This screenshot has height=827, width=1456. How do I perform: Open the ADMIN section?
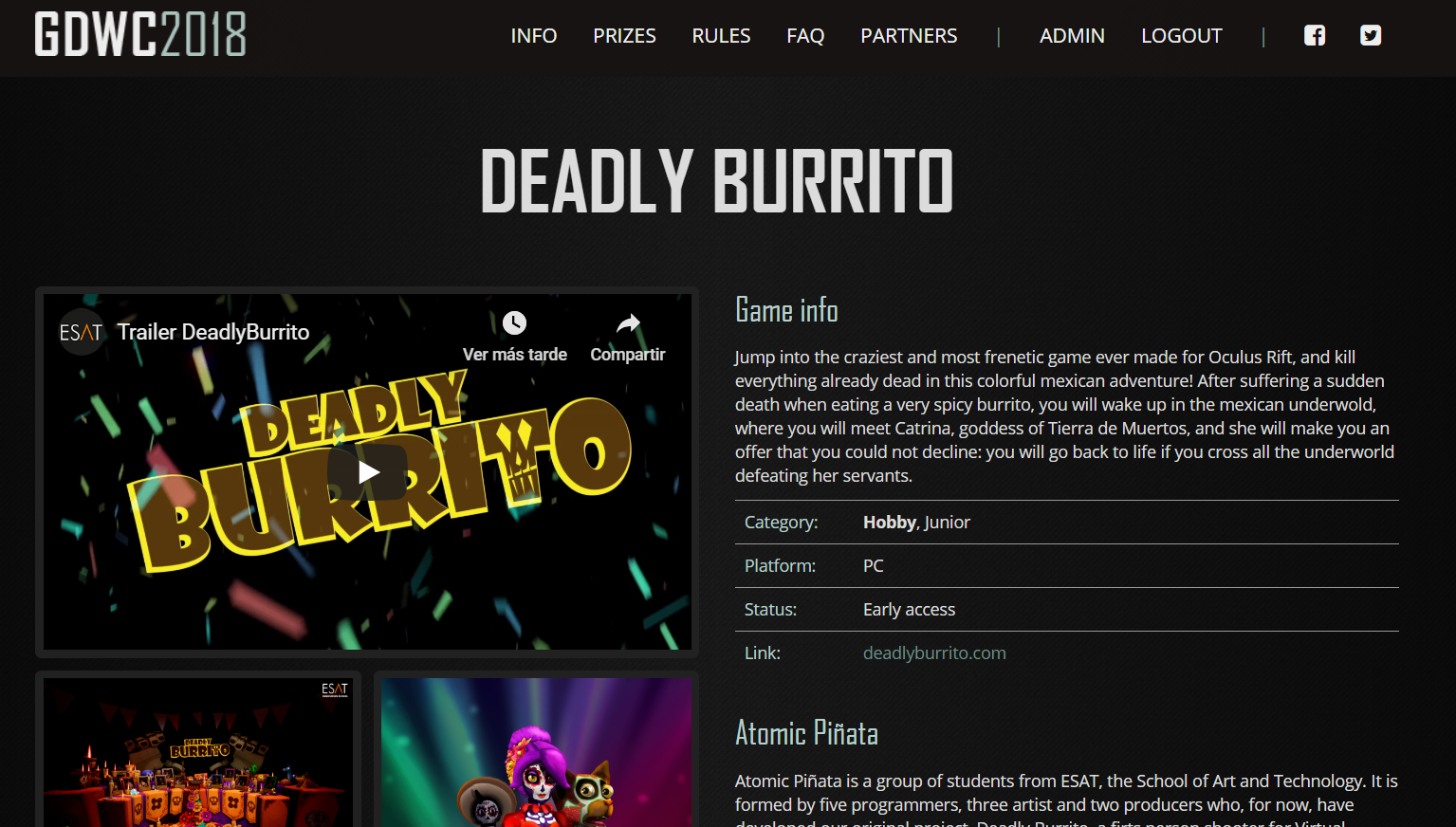tap(1072, 36)
